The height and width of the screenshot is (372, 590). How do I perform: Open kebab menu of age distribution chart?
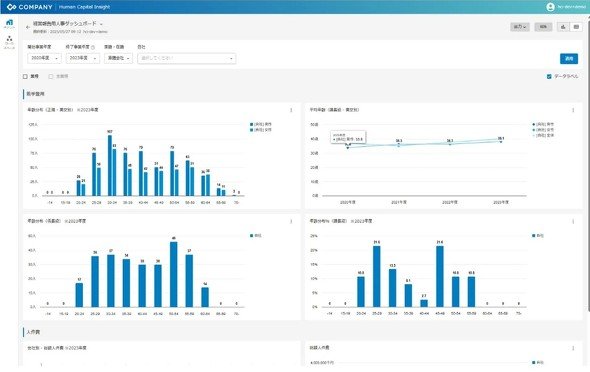click(x=291, y=110)
